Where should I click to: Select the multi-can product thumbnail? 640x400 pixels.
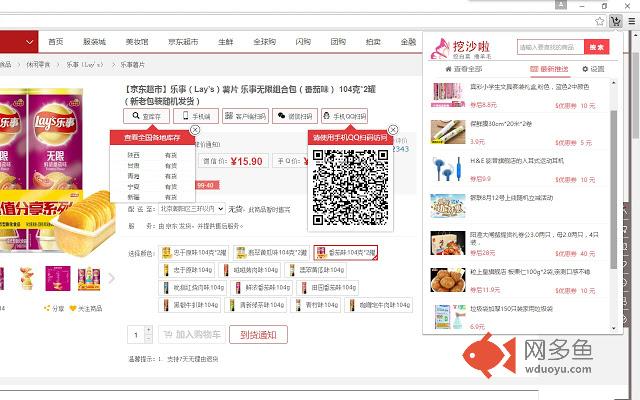pos(89,278)
